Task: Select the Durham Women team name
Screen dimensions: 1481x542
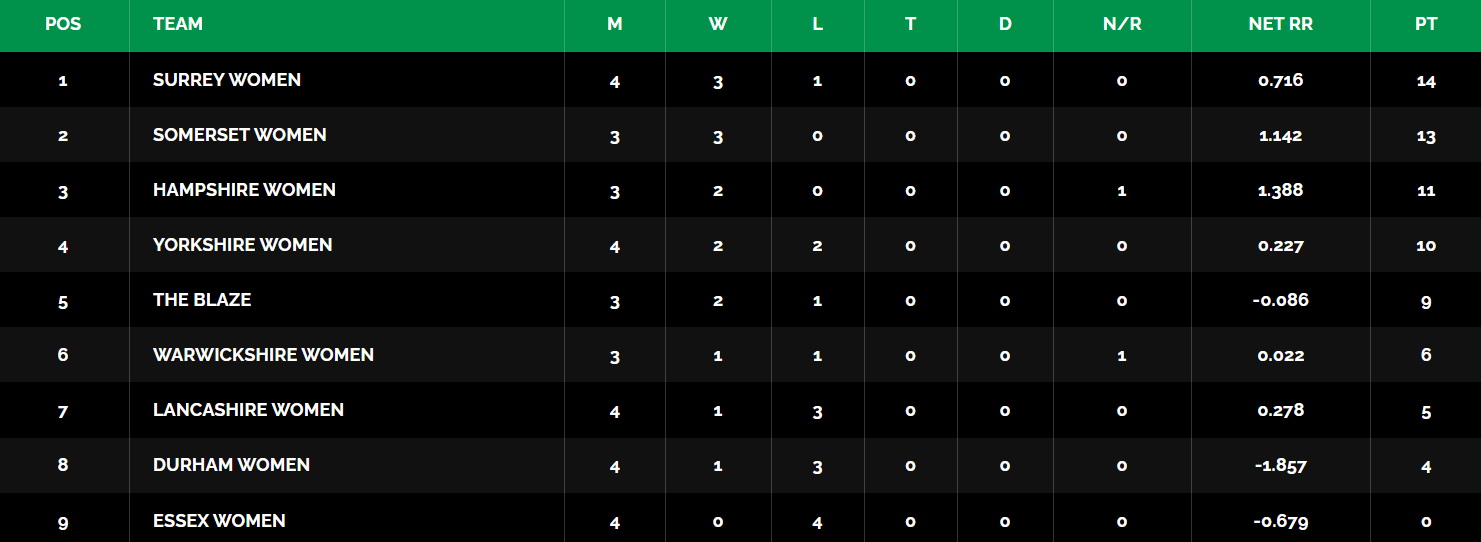Action: click(231, 465)
